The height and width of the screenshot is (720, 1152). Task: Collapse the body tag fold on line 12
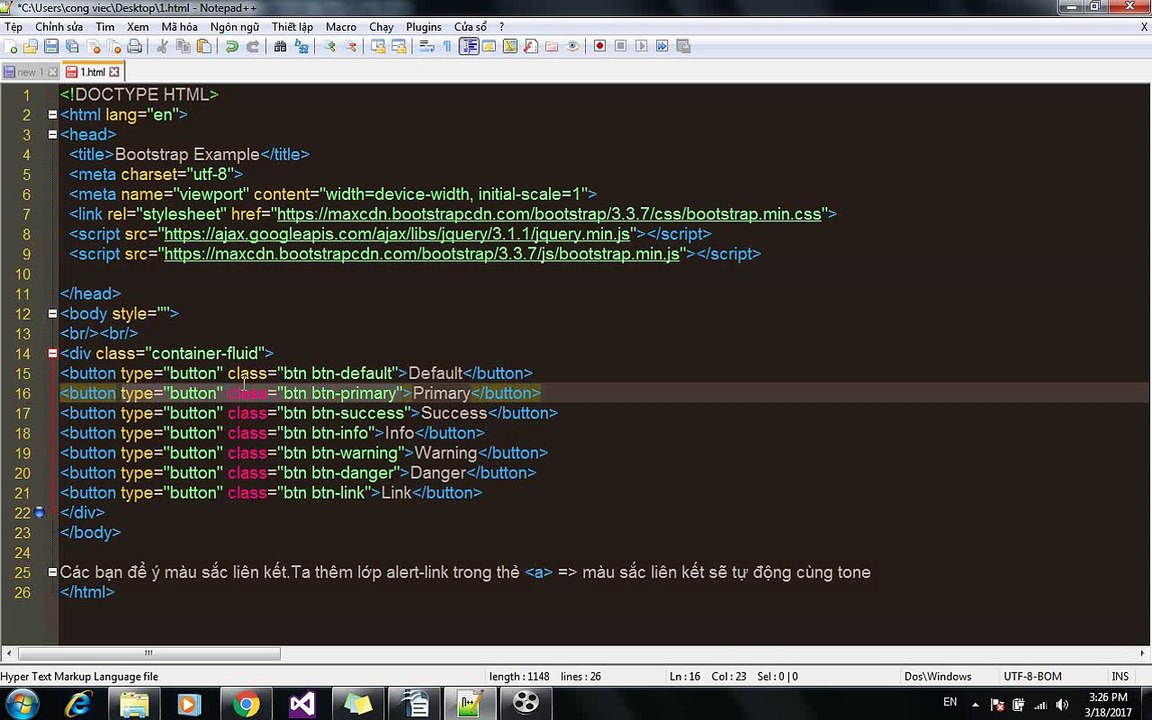pos(52,314)
